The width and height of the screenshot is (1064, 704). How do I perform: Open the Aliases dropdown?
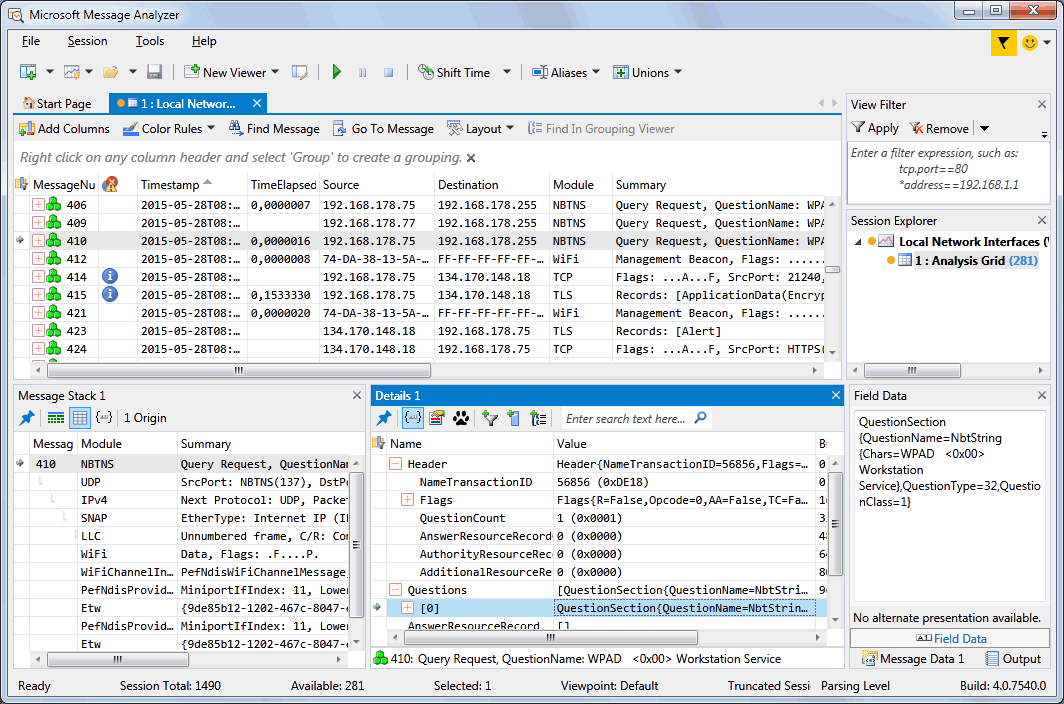coord(596,72)
